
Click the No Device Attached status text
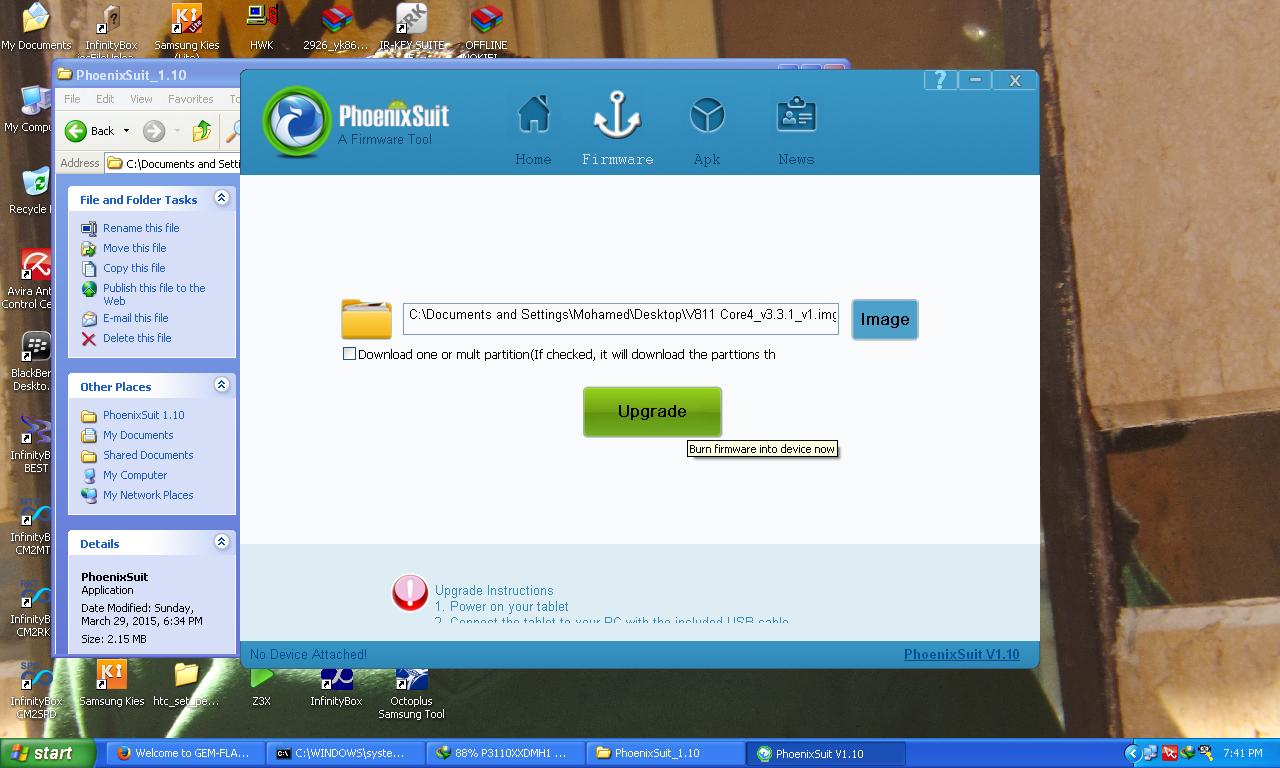click(x=308, y=654)
